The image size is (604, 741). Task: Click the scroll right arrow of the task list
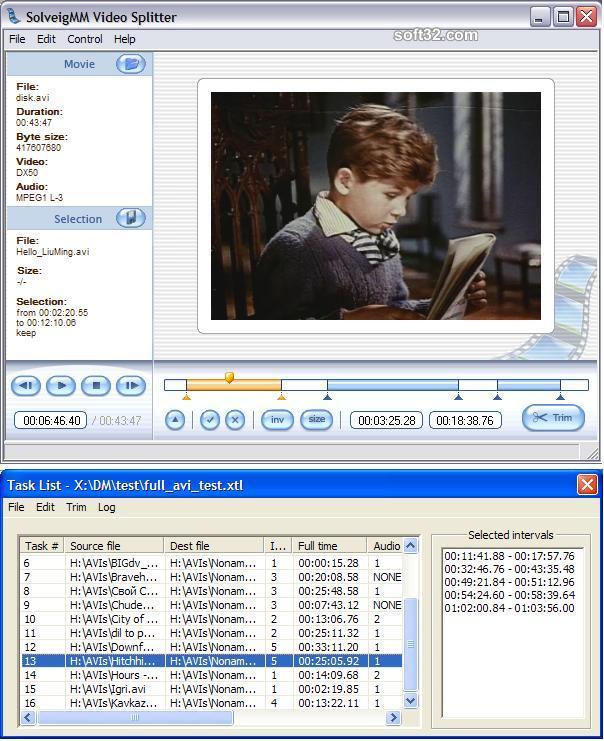(393, 717)
